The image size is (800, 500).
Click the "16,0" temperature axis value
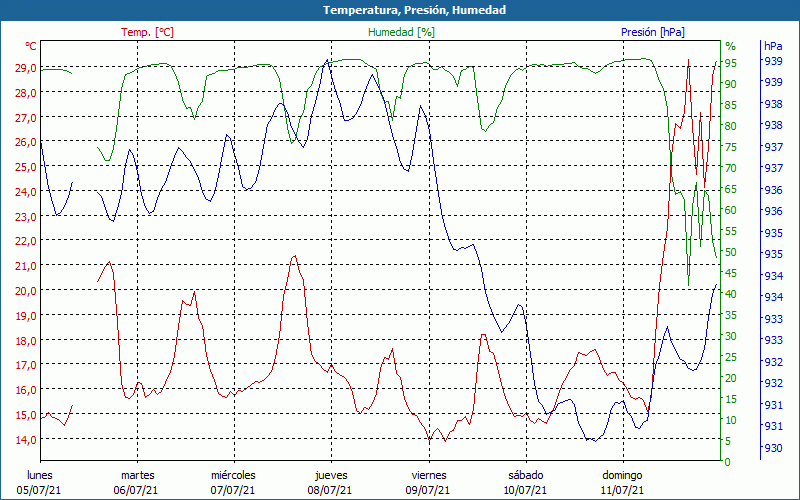click(27, 390)
